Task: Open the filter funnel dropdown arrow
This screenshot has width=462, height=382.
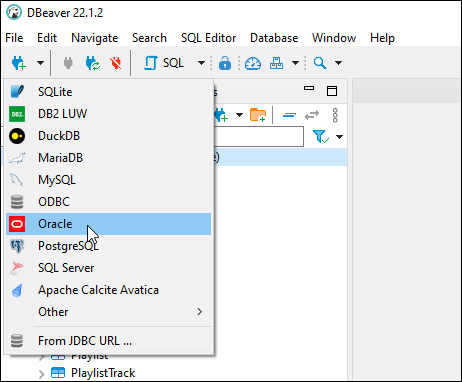Action: point(339,137)
